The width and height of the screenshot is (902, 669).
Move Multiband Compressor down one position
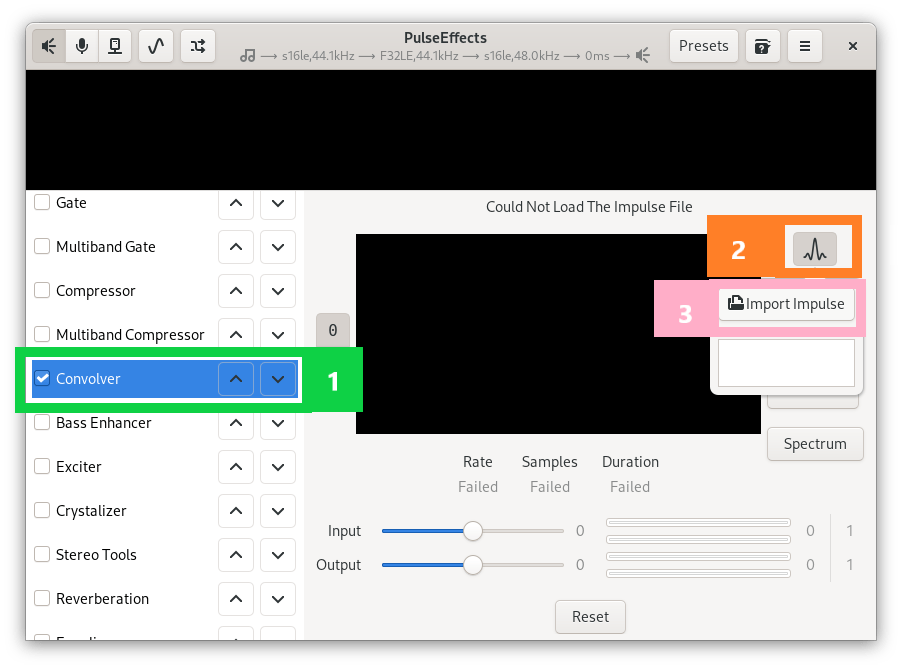[278, 335]
